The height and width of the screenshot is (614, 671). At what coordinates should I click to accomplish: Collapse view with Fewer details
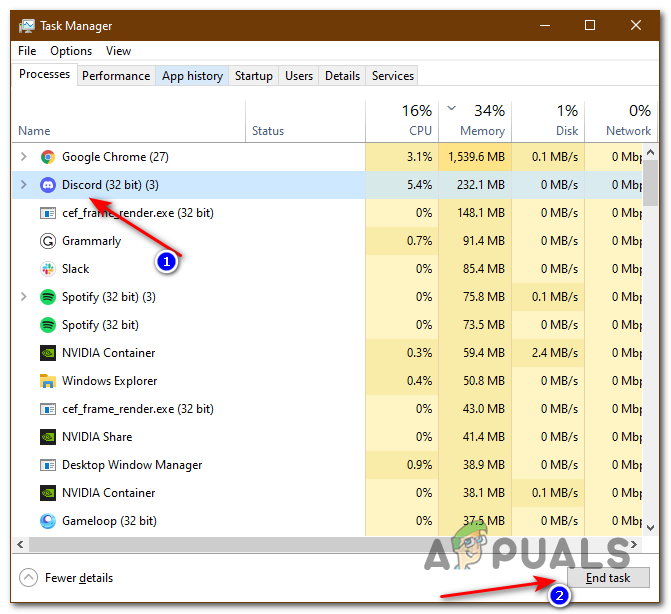(66, 578)
